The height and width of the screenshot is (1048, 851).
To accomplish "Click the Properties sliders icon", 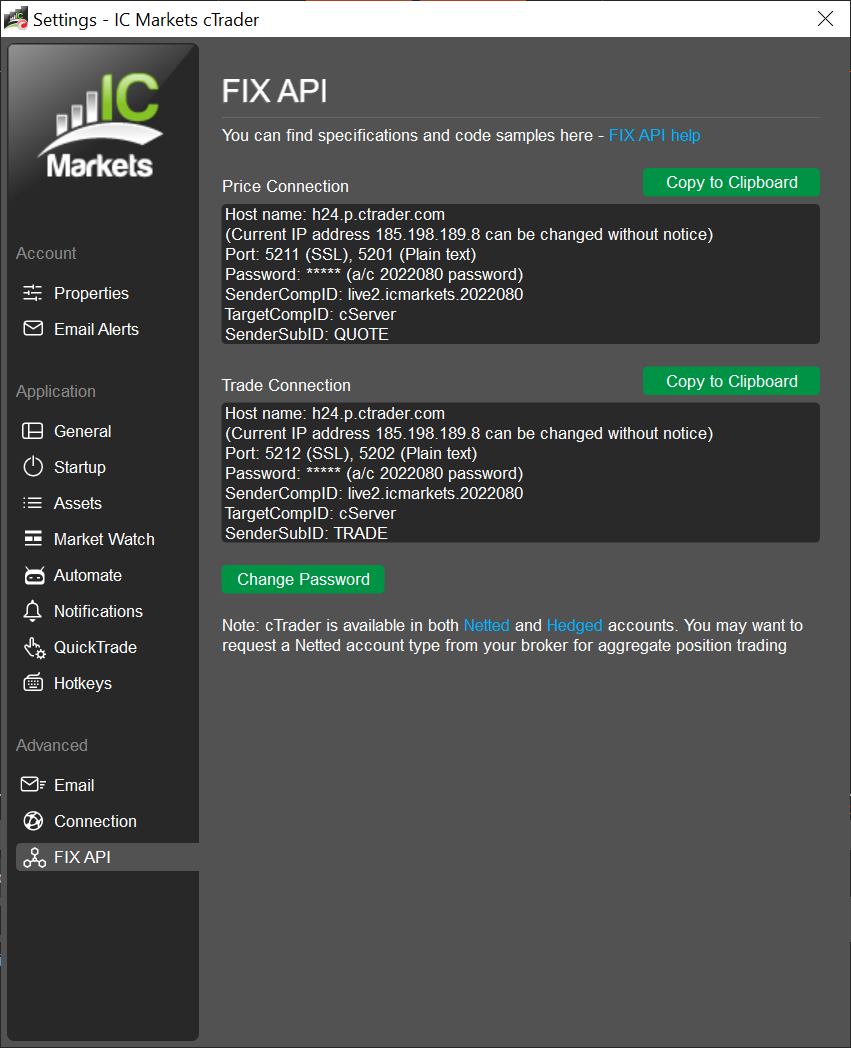I will (x=33, y=293).
